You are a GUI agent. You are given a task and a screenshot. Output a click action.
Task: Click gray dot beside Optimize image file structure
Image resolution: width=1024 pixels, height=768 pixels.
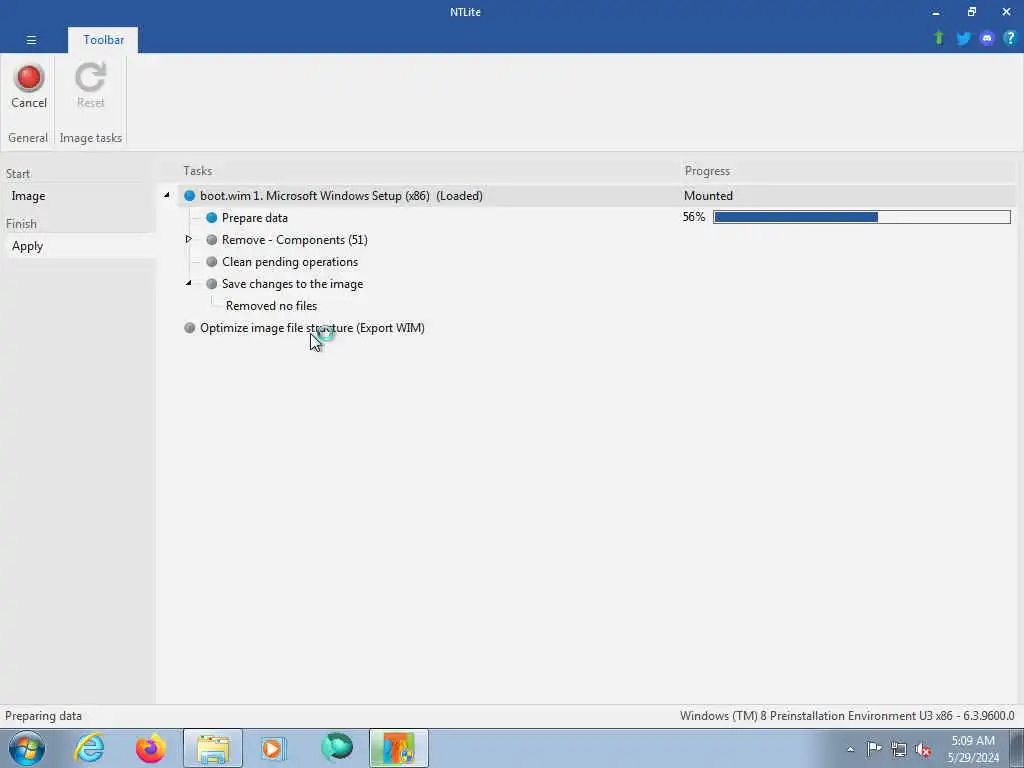point(189,328)
